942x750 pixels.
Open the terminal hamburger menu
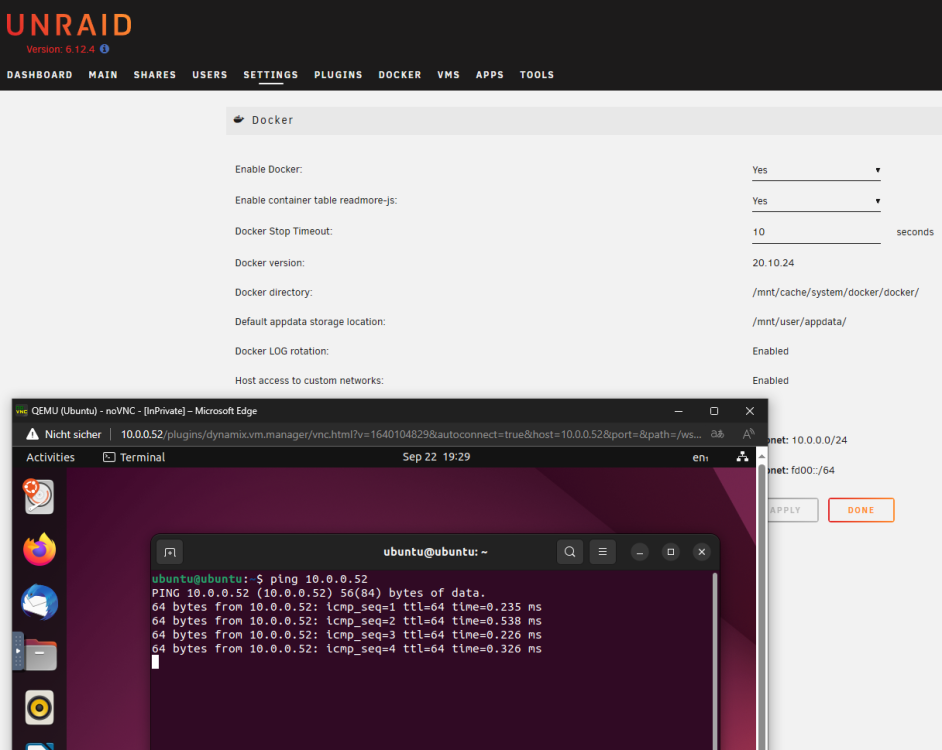[603, 552]
